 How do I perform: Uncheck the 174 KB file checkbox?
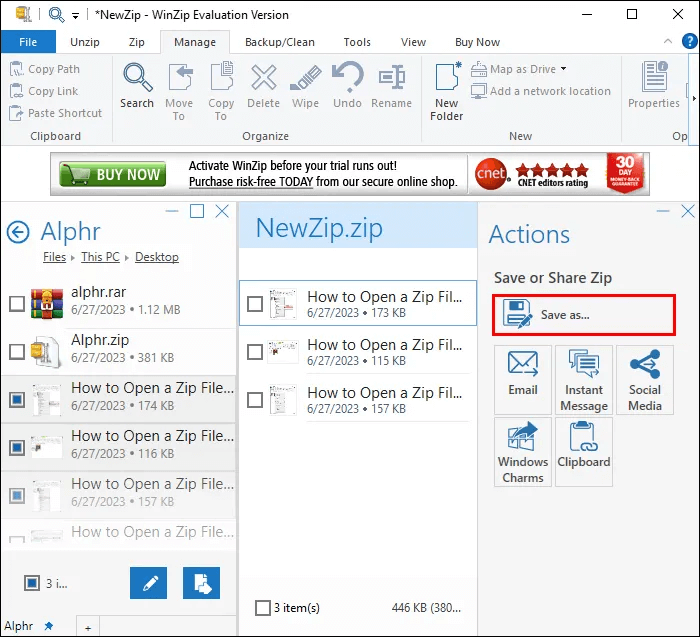tap(17, 399)
